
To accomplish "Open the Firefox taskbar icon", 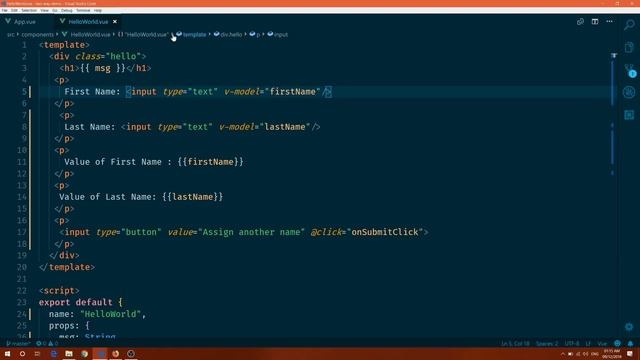I will [116, 353].
